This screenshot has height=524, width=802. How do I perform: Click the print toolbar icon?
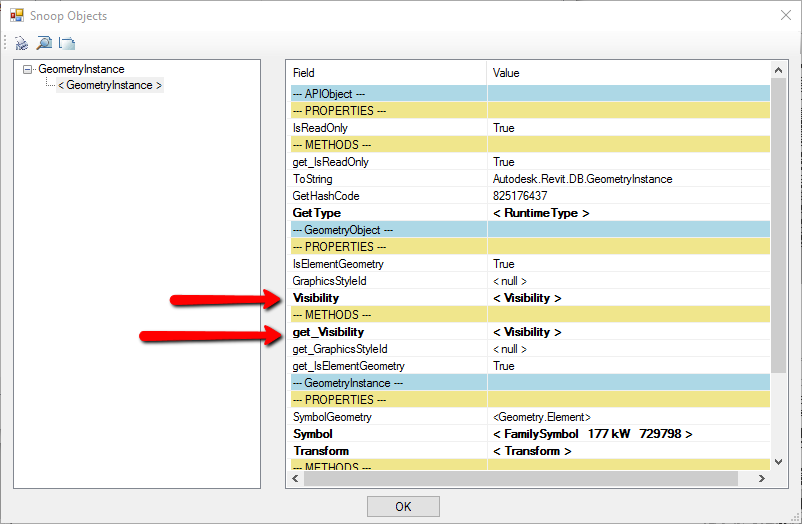pos(22,43)
